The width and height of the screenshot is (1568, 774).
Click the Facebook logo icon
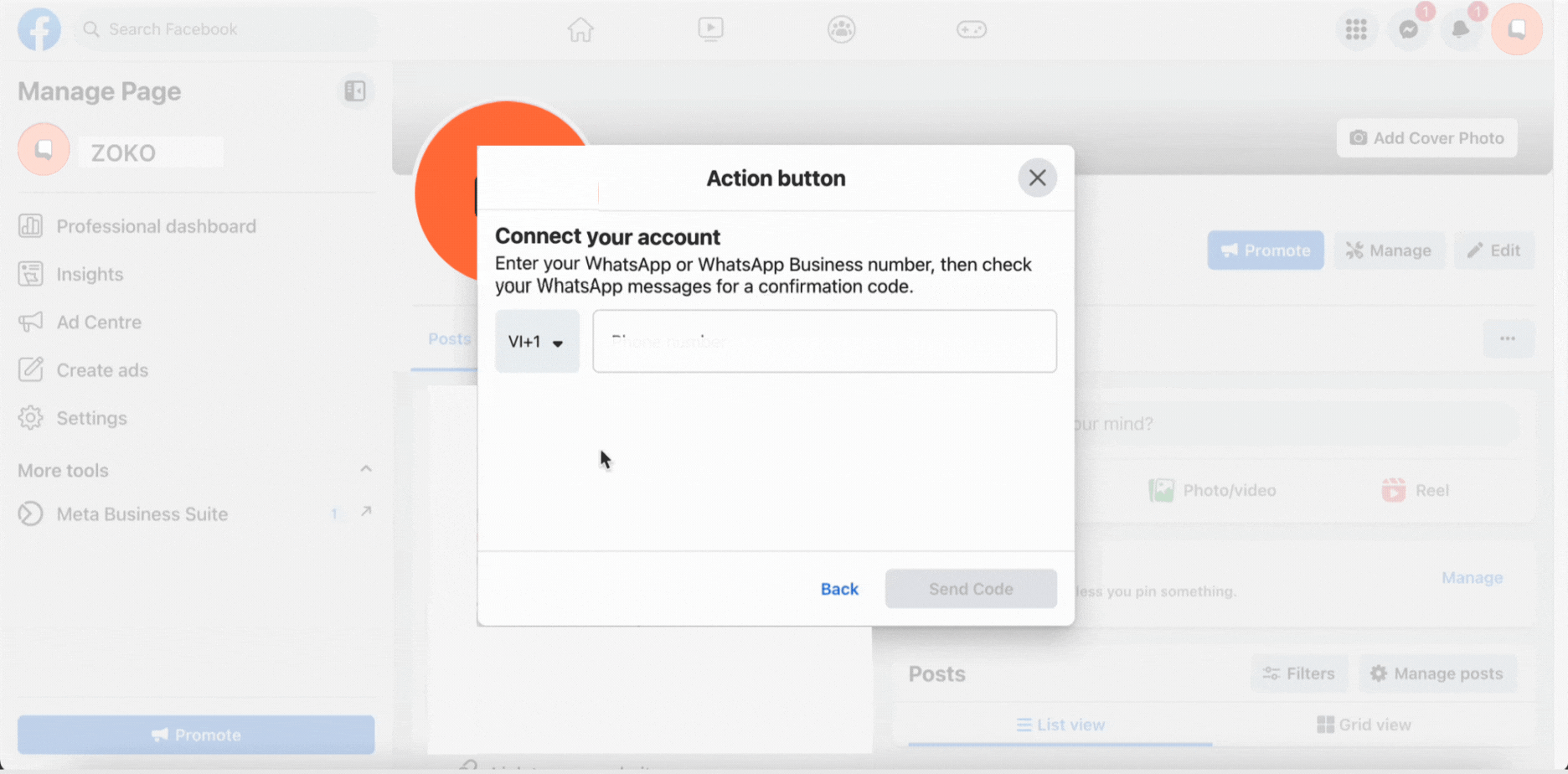[39, 29]
